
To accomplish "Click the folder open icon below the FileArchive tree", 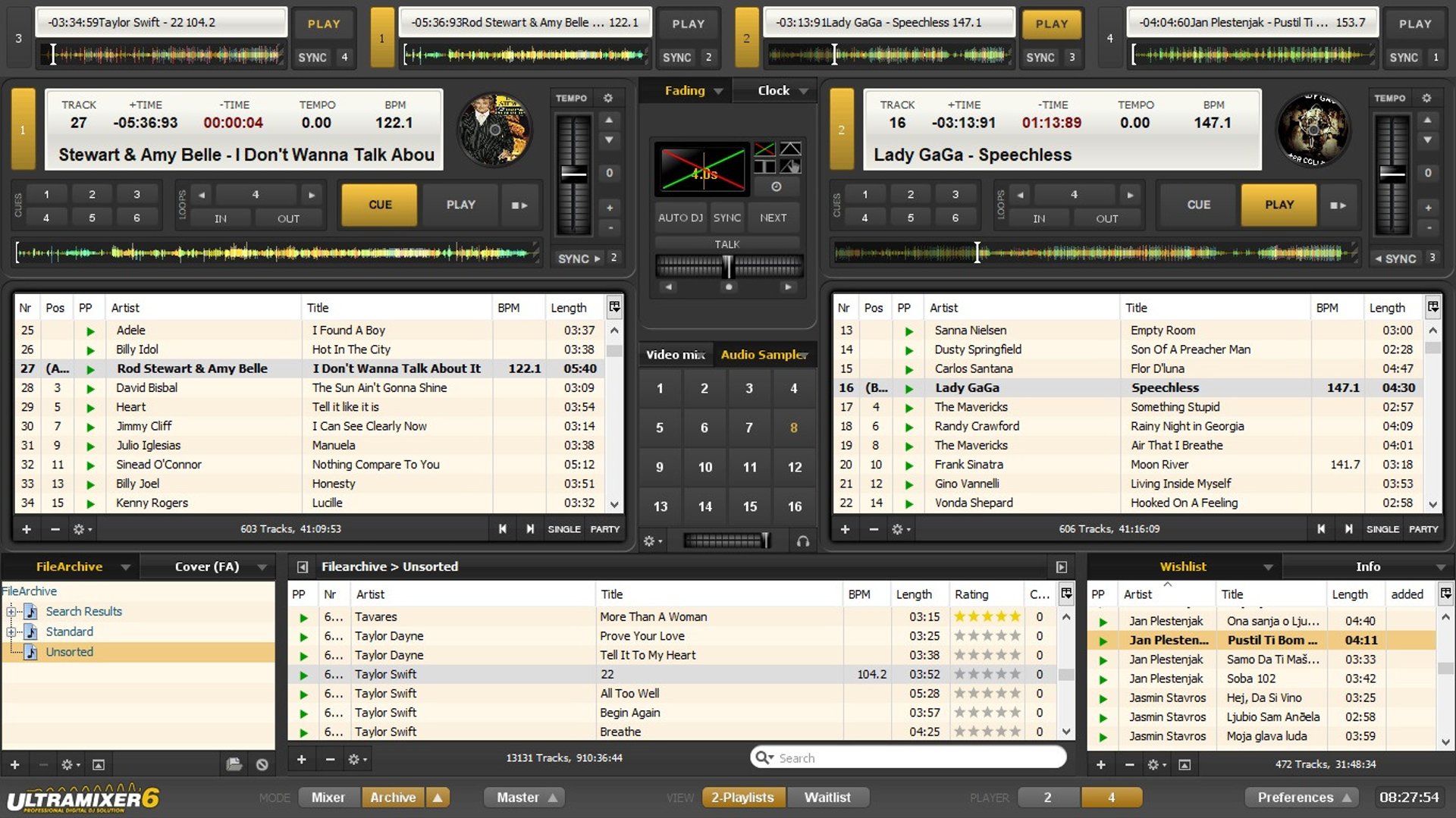I will (234, 764).
